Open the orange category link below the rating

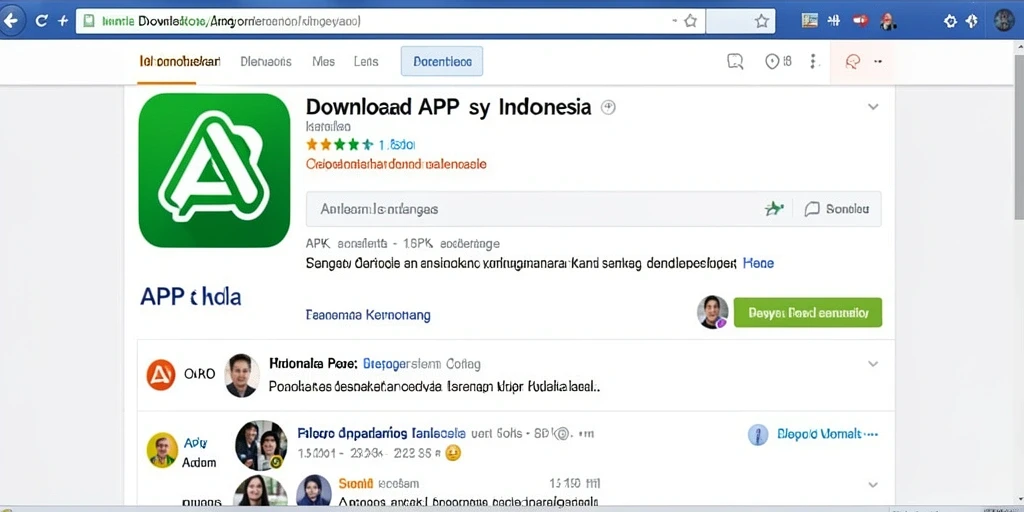(x=396, y=164)
